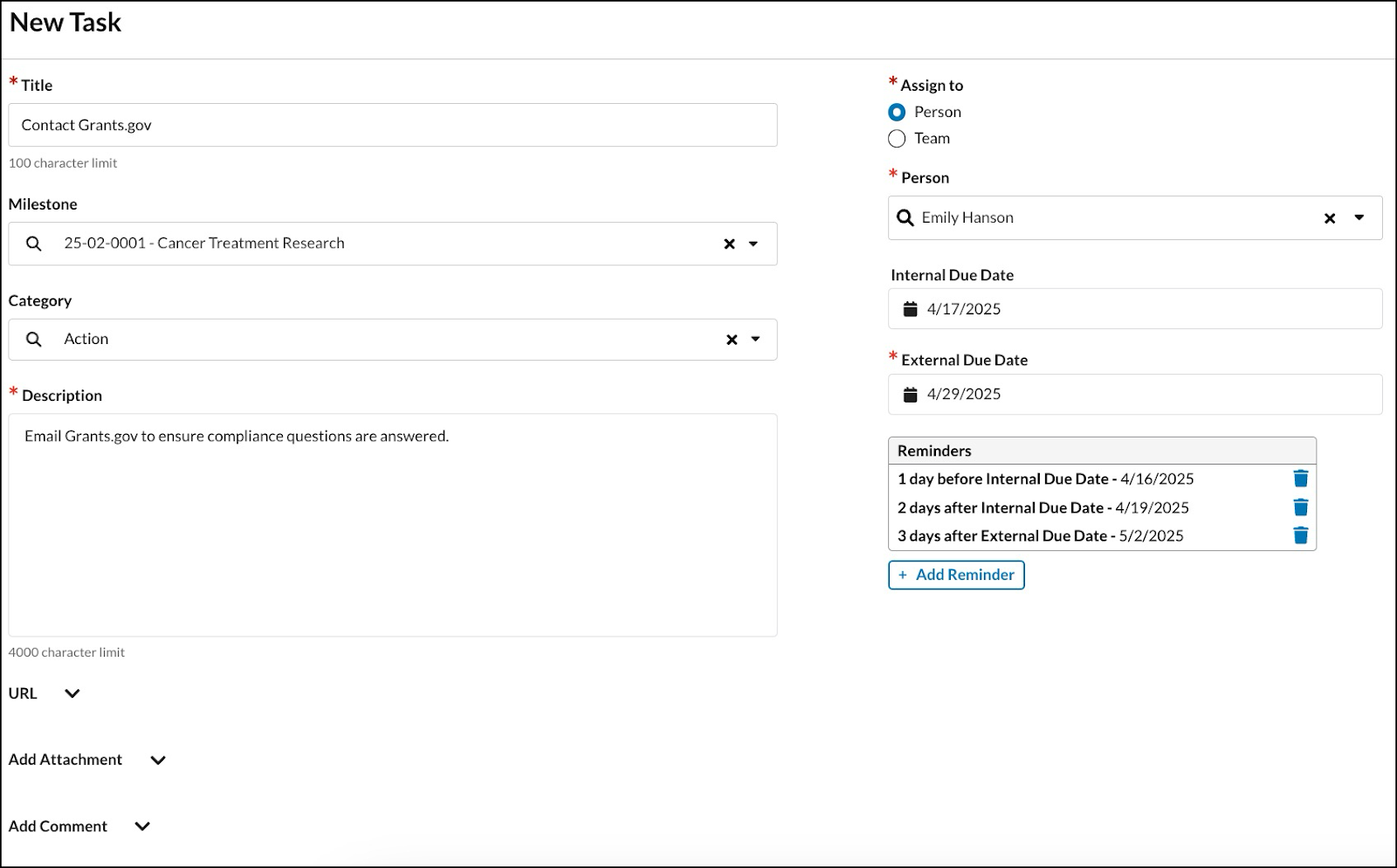Click into the Description text area
The height and width of the screenshot is (868, 1397).
pos(393,525)
